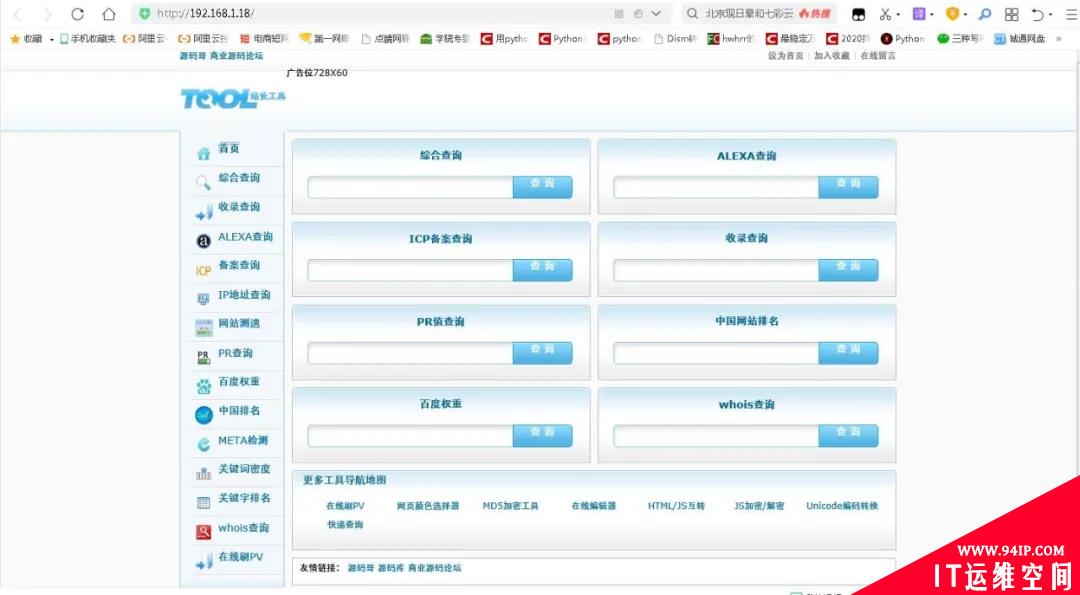The image size is (1080, 595).
Task: Open the 三种写 bookmark
Action: click(x=960, y=39)
